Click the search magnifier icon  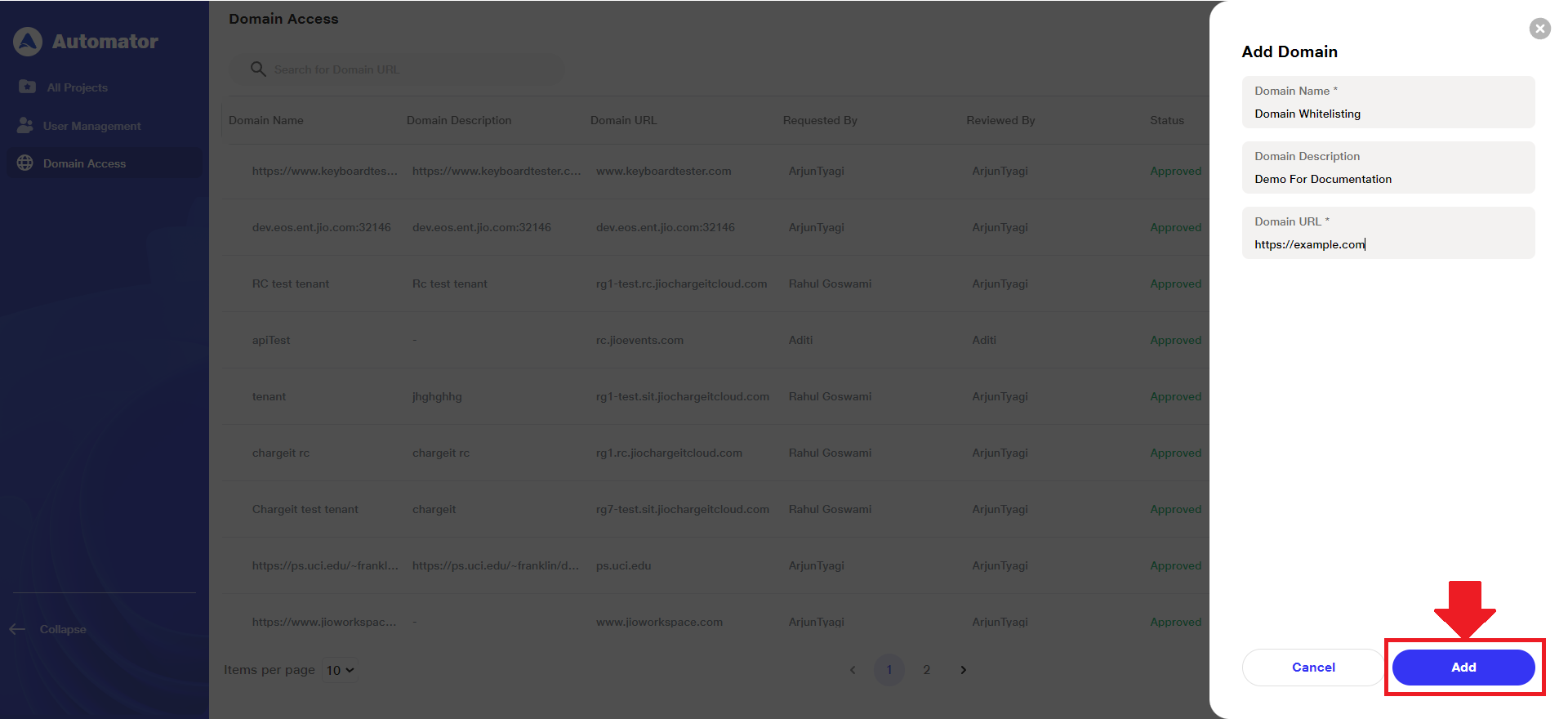(258, 69)
